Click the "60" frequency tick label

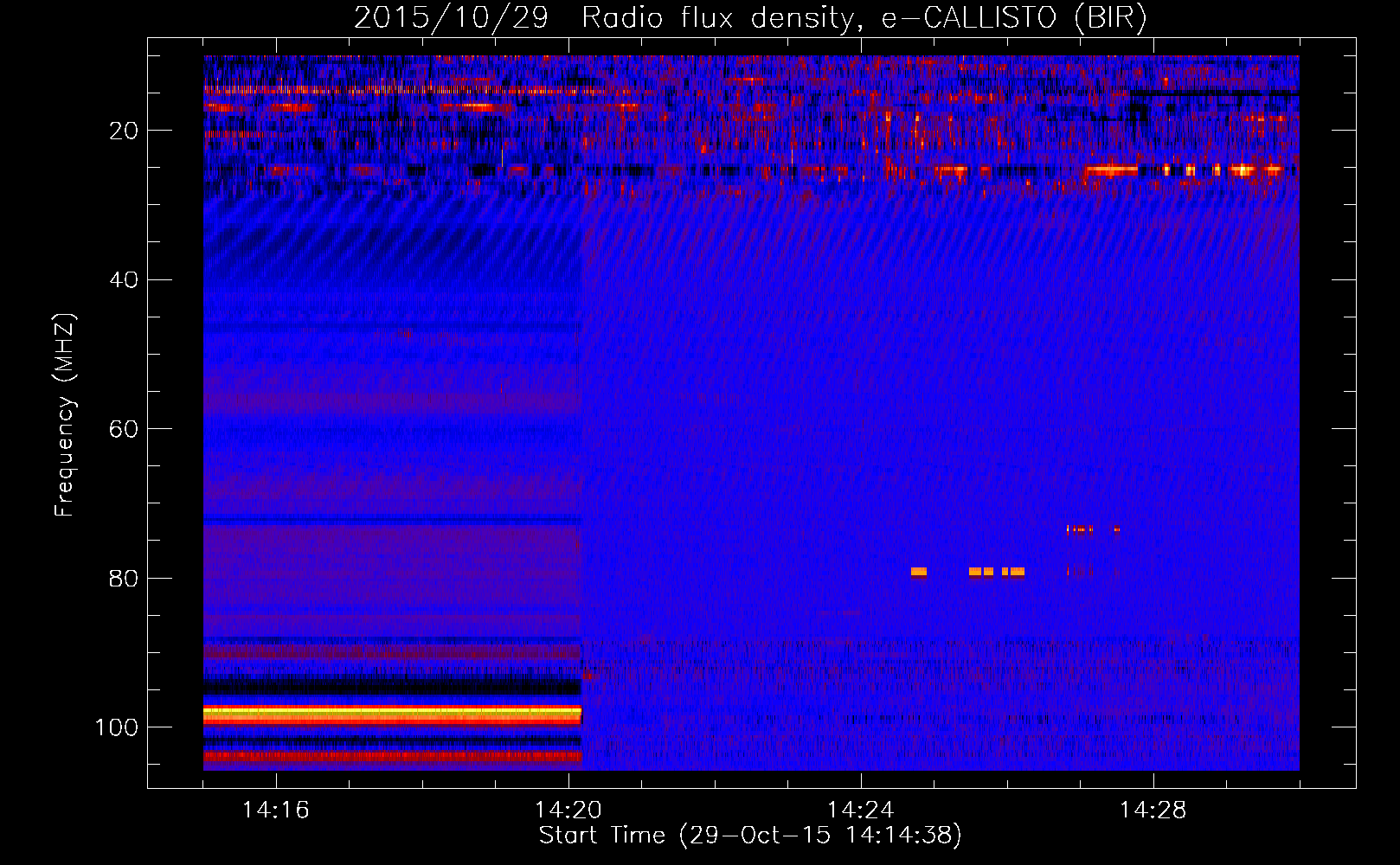point(124,429)
